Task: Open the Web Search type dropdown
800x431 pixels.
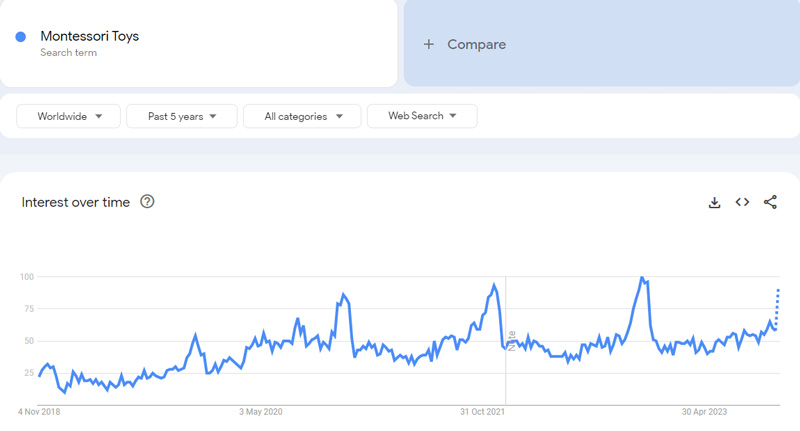Action: coord(421,116)
